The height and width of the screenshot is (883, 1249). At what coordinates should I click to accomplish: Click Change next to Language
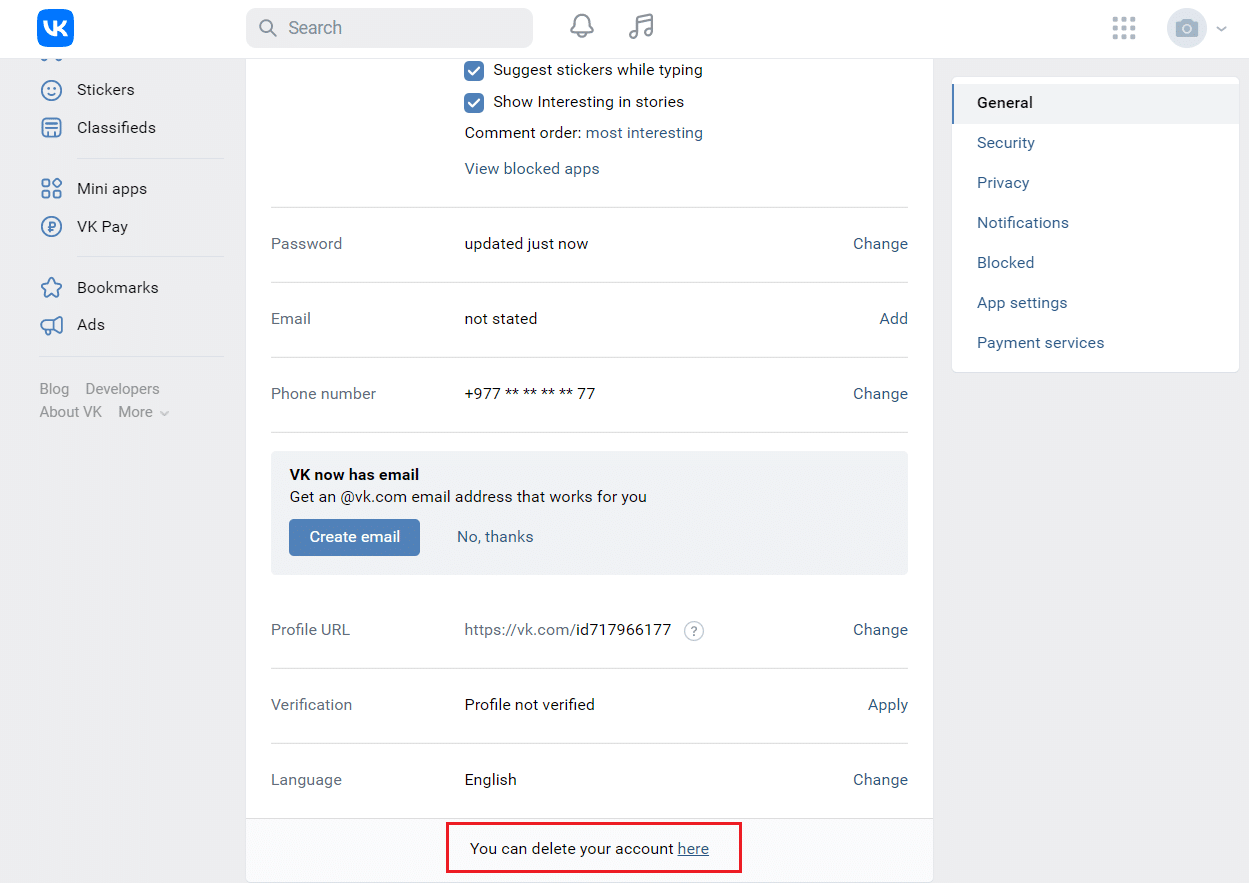880,780
